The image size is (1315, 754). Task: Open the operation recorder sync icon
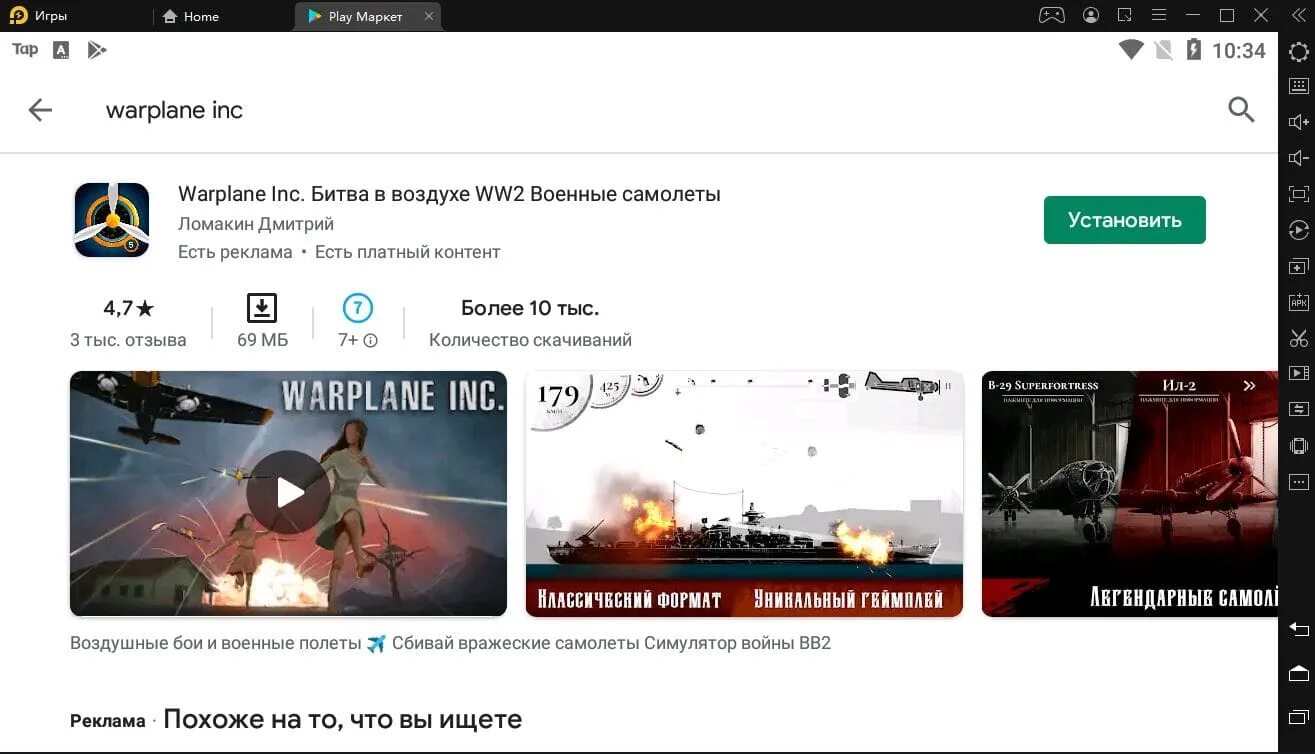(x=1298, y=230)
